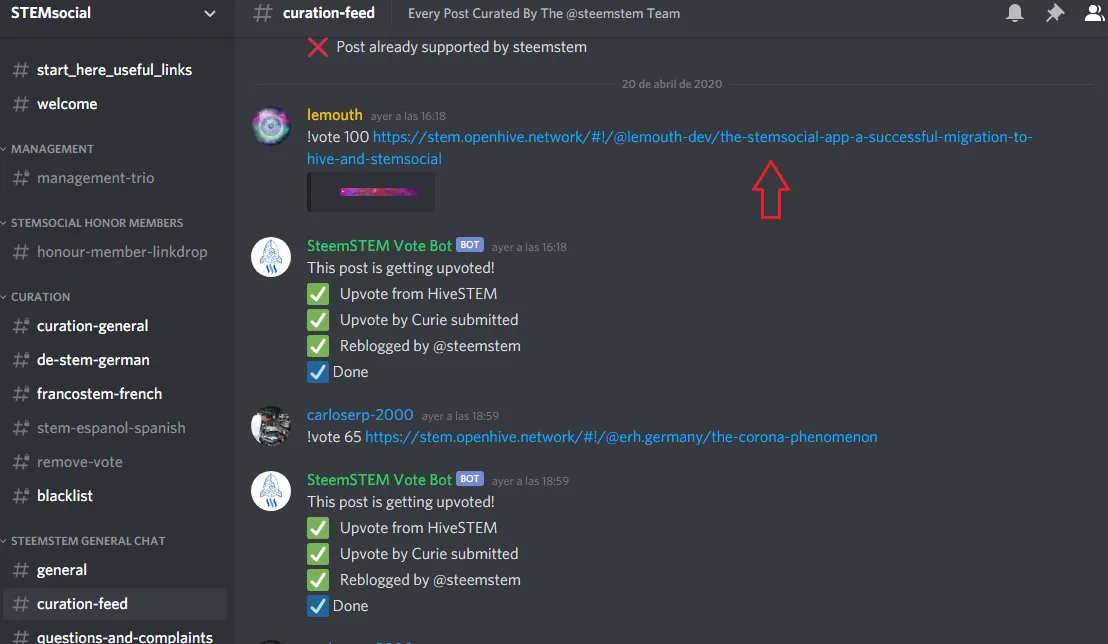The width and height of the screenshot is (1108, 644).
Task: Click the lemouth username
Action: (x=334, y=115)
